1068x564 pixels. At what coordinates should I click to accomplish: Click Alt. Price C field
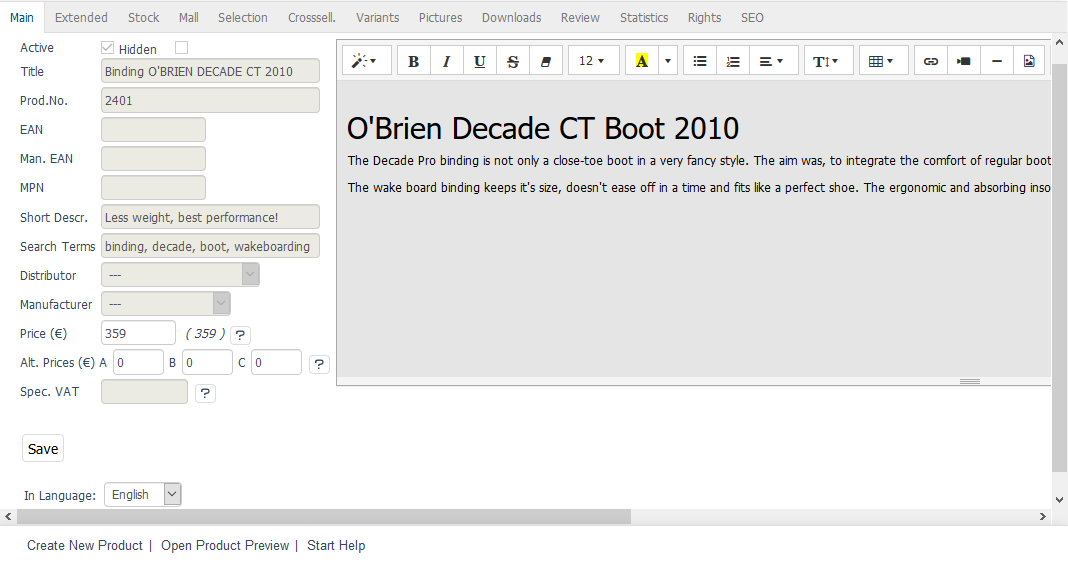(277, 362)
